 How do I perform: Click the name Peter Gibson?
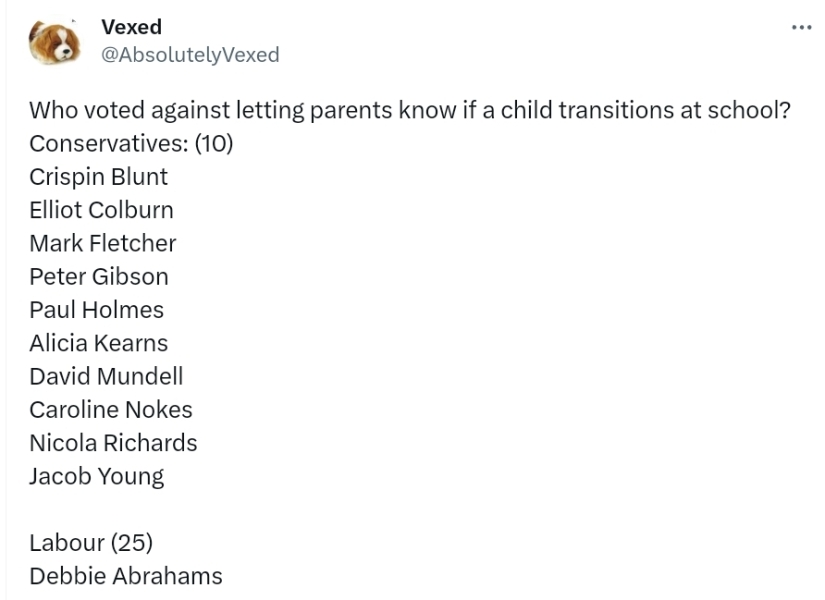(x=99, y=276)
